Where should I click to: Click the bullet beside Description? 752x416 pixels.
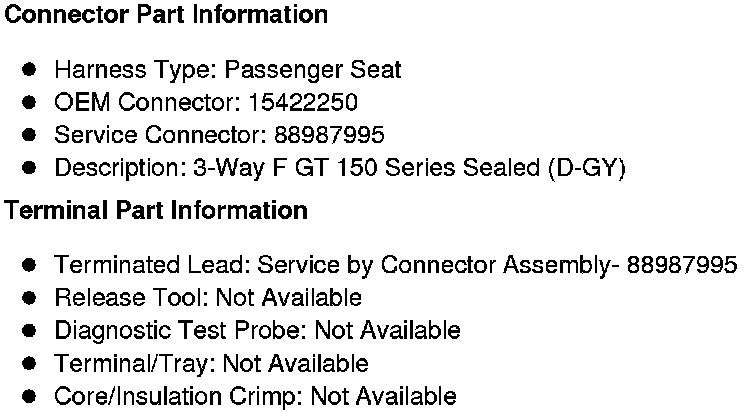(30, 168)
